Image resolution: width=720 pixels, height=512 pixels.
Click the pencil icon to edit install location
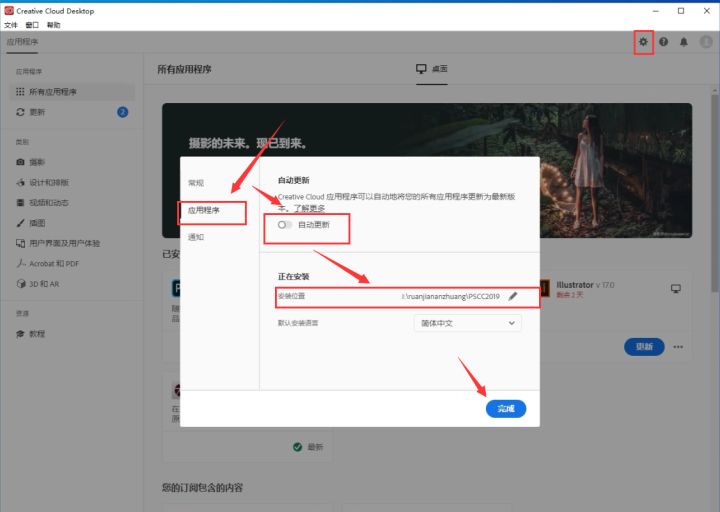pos(513,296)
